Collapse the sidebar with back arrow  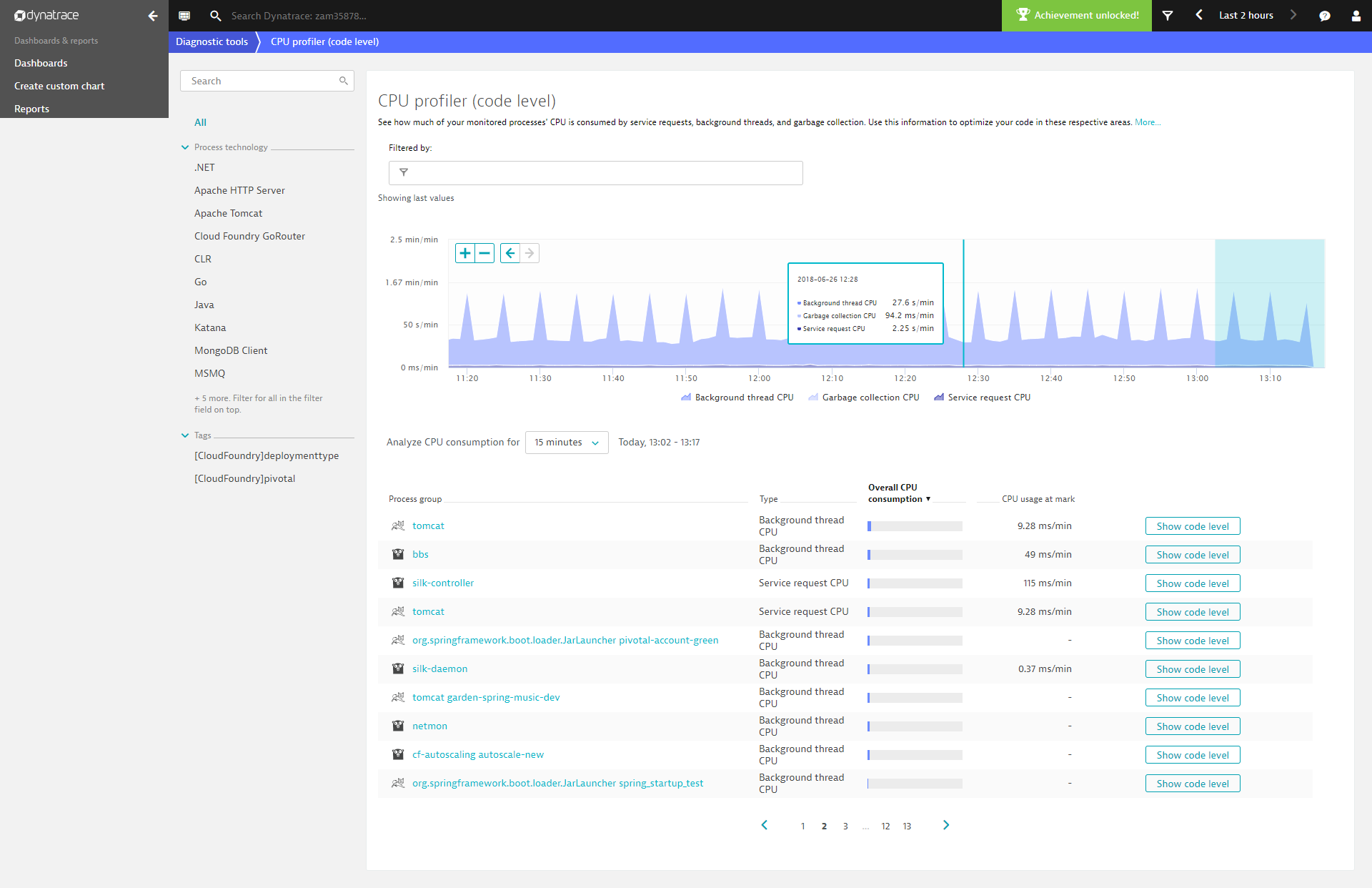[x=152, y=16]
